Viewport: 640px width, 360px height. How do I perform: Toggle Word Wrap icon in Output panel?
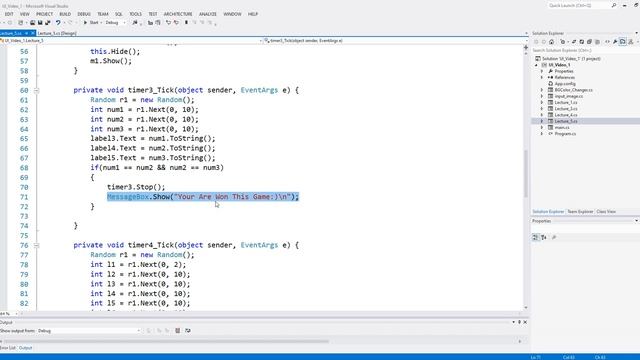[x=188, y=331]
